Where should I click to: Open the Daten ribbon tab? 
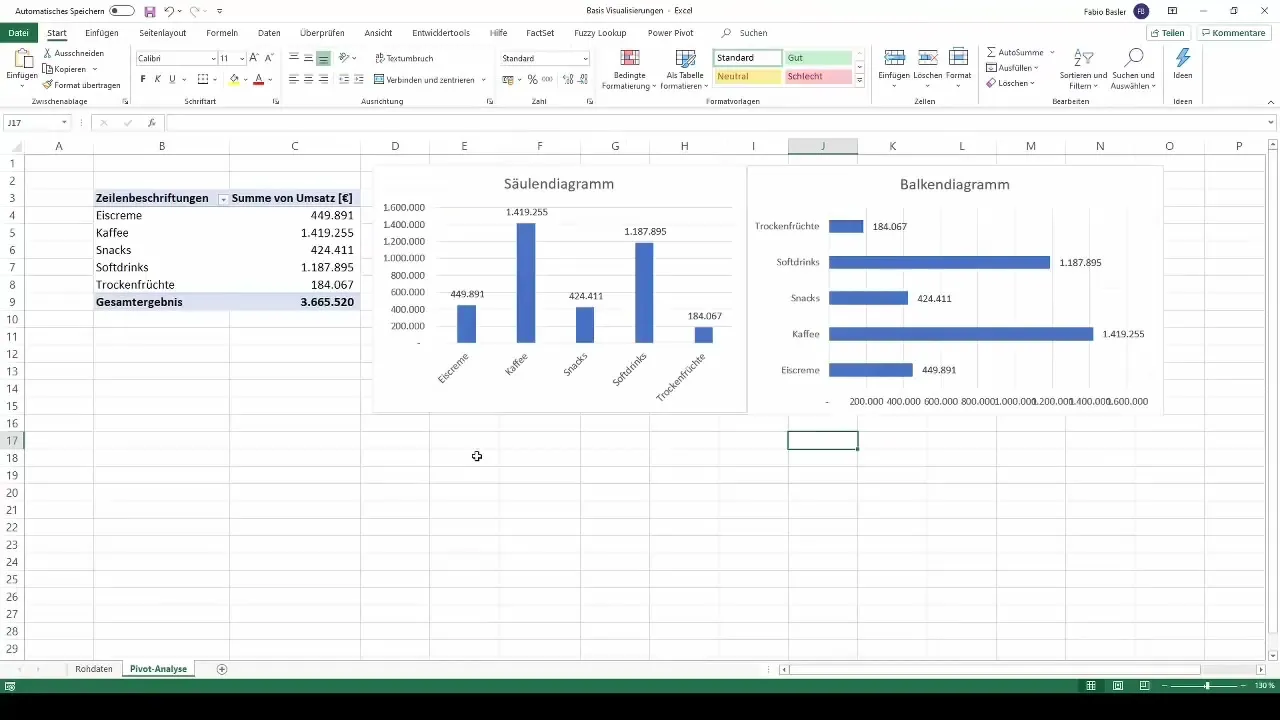(269, 33)
